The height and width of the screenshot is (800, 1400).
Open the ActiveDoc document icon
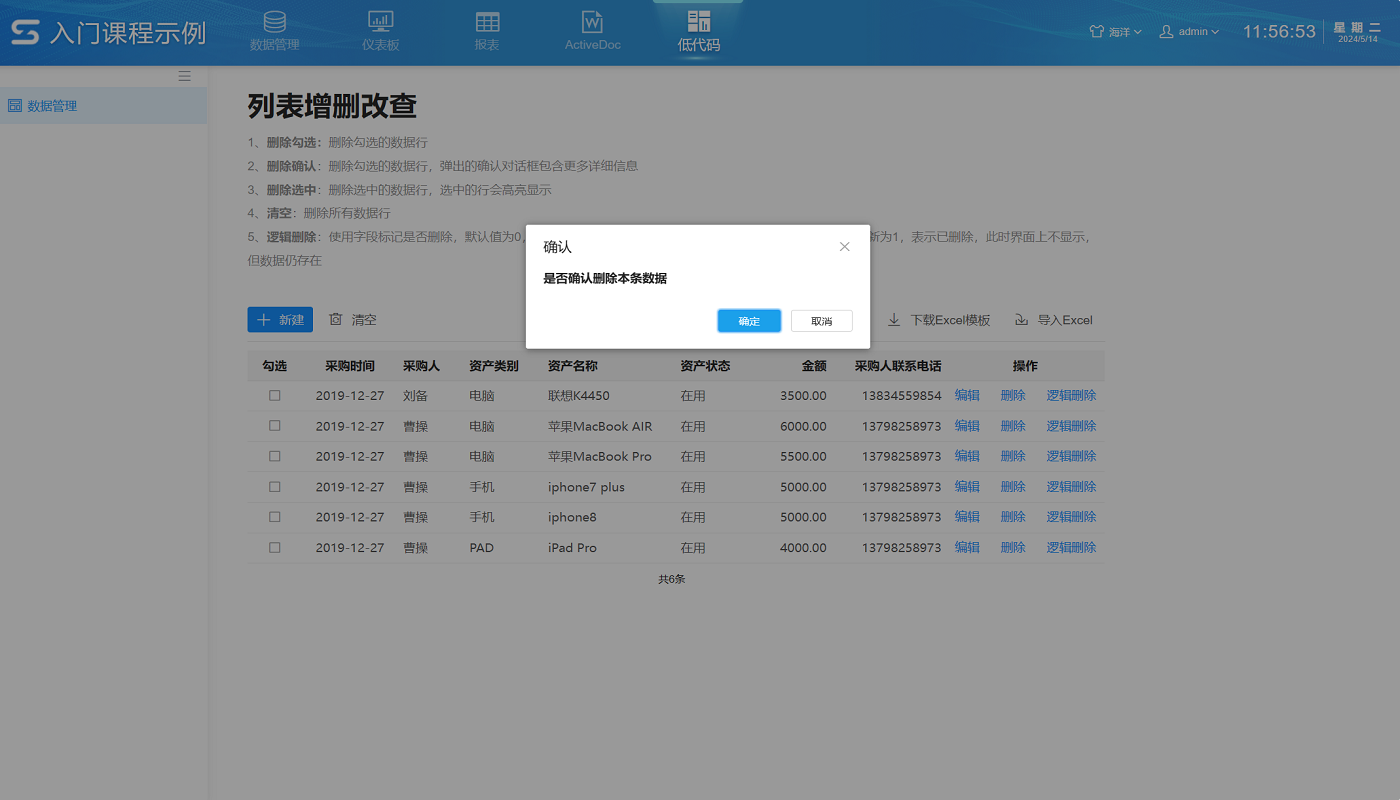(592, 22)
